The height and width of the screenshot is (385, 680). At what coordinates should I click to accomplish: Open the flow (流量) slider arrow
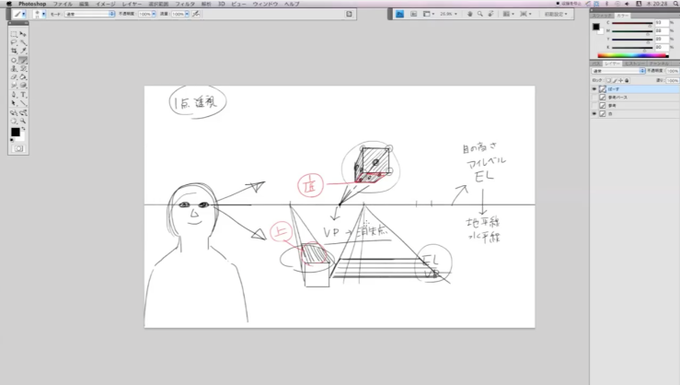point(187,14)
